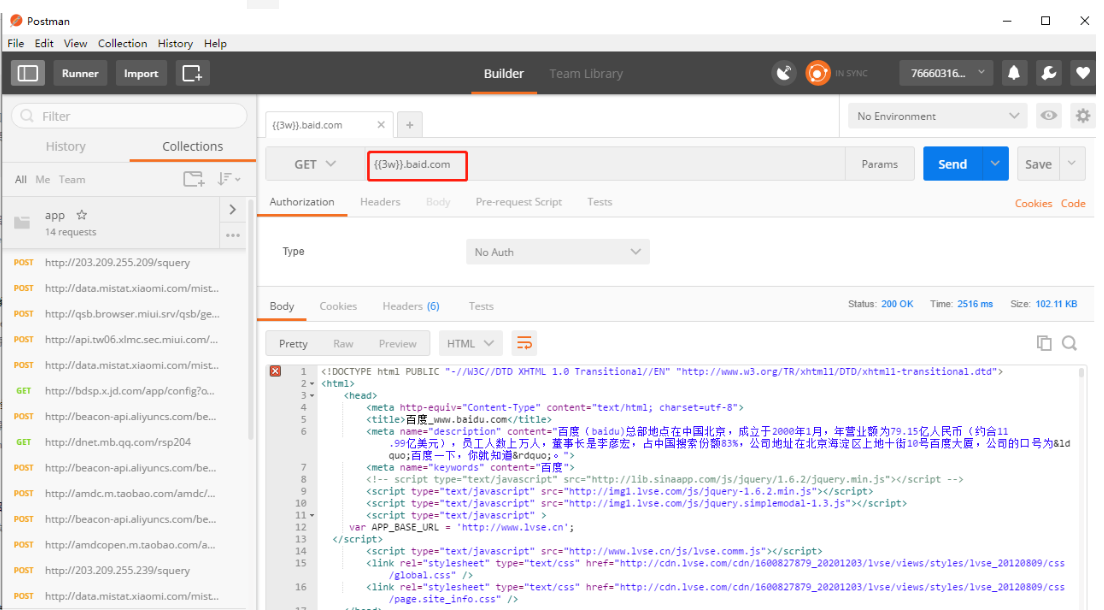Click the Import button
The width and height of the screenshot is (1104, 610).
[x=141, y=73]
